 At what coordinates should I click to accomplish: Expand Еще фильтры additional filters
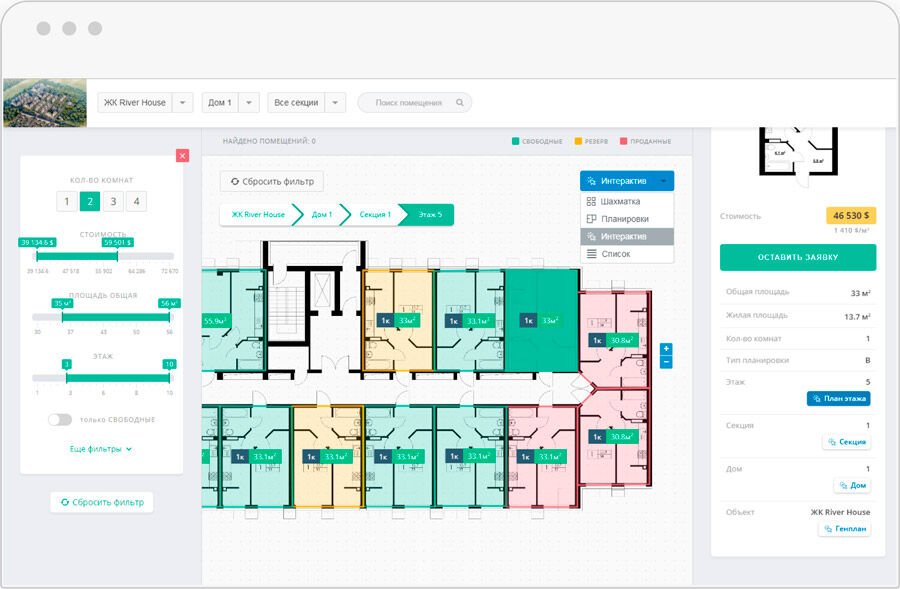101,449
